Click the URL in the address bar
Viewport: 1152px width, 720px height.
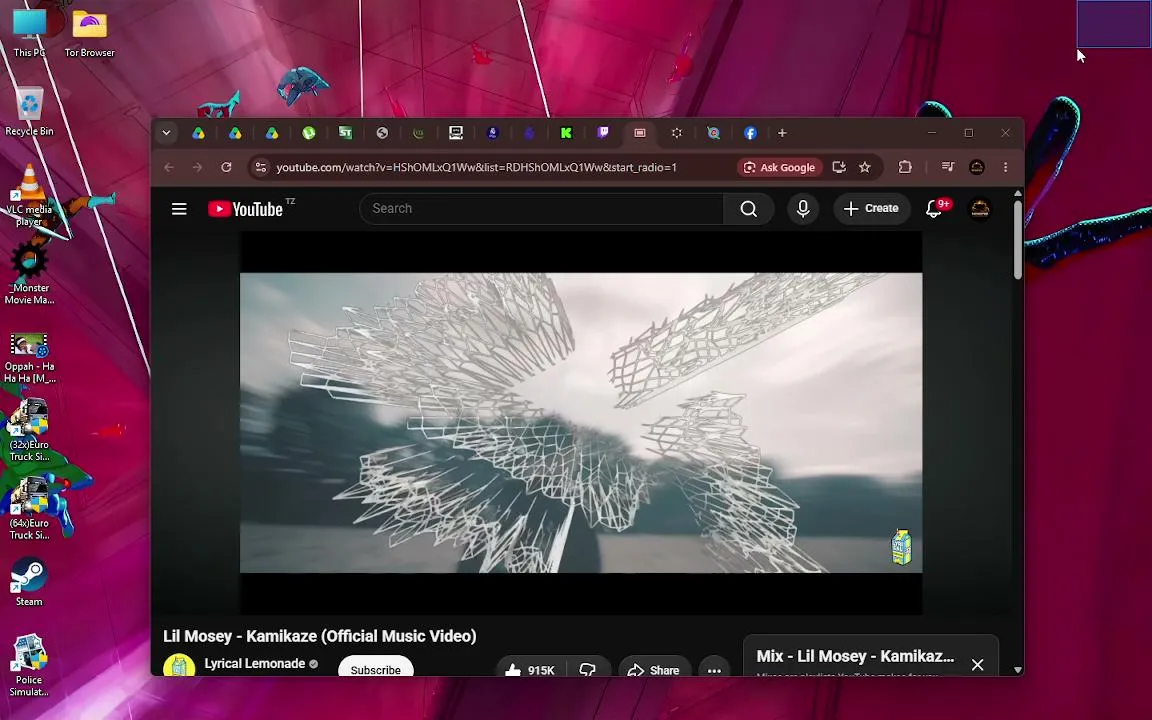coord(476,168)
